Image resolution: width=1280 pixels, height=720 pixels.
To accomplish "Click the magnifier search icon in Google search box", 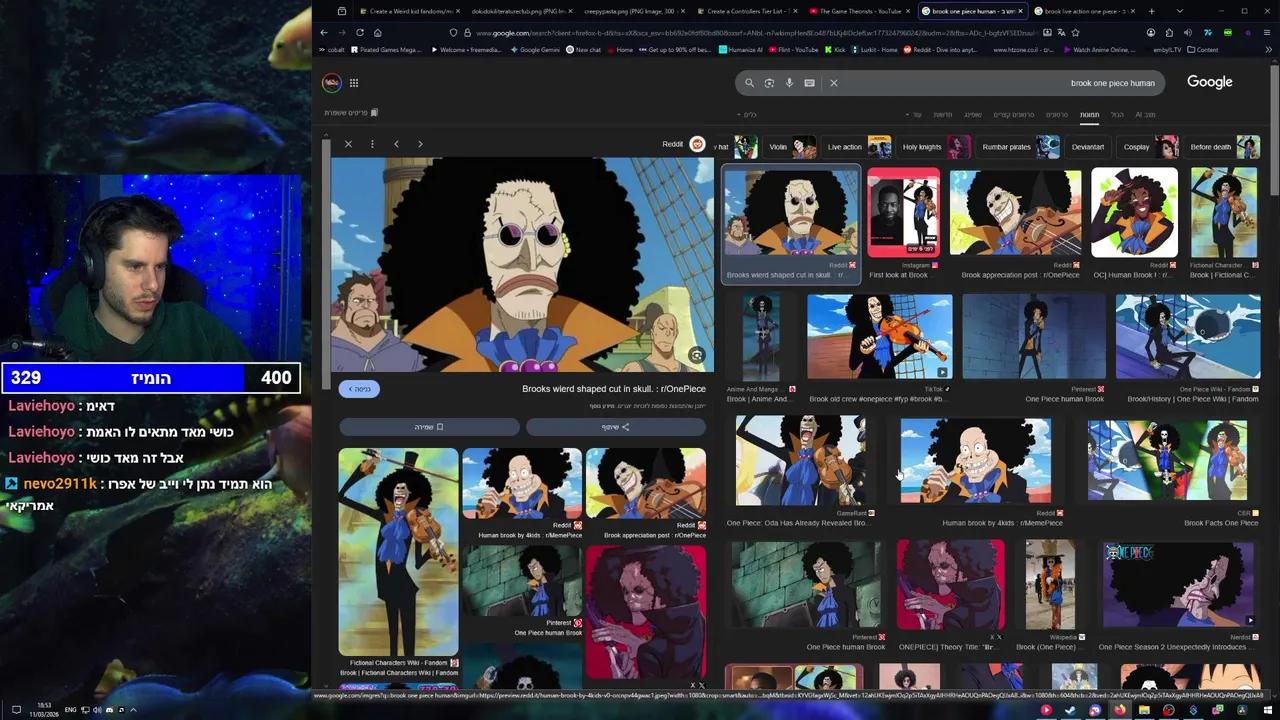I will [x=749, y=83].
